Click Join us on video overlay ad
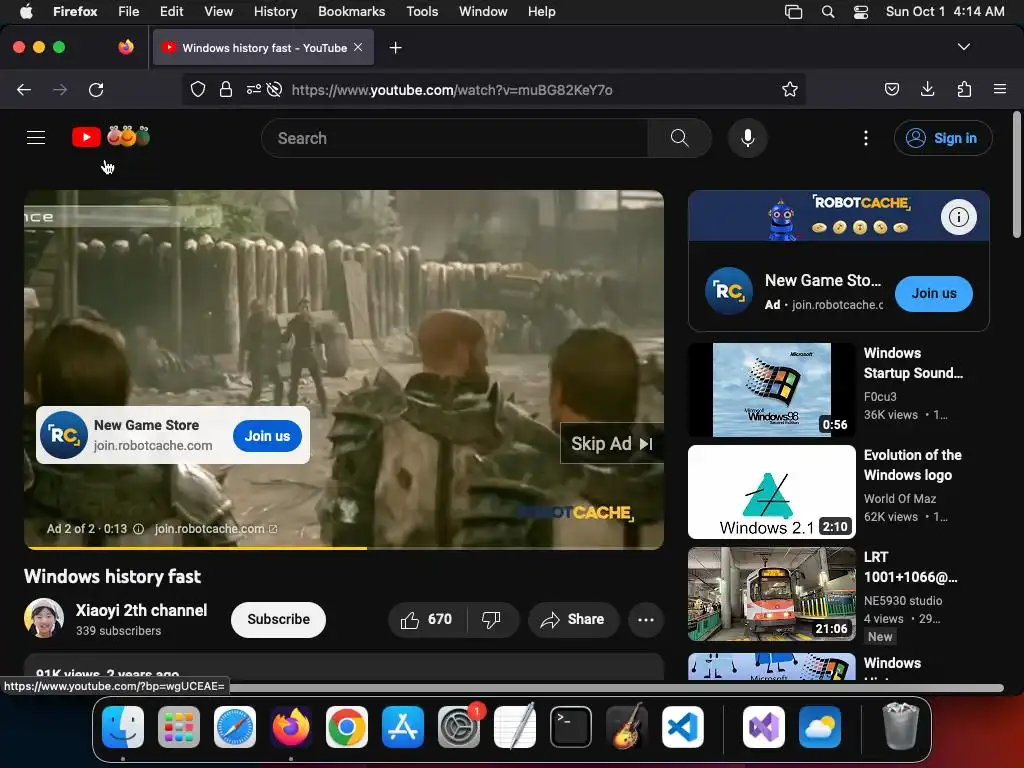This screenshot has width=1024, height=768. pos(267,436)
